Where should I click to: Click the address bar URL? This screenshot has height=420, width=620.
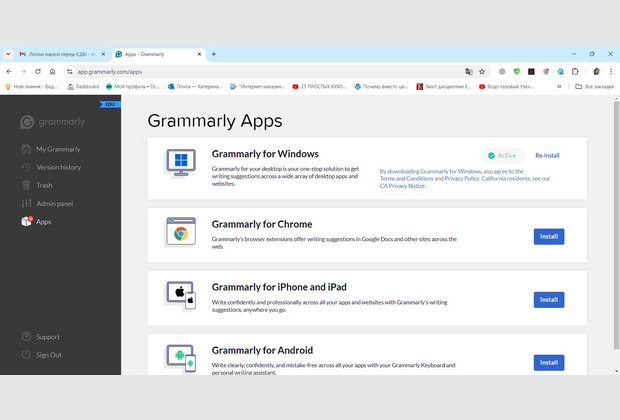pyautogui.click(x=110, y=72)
